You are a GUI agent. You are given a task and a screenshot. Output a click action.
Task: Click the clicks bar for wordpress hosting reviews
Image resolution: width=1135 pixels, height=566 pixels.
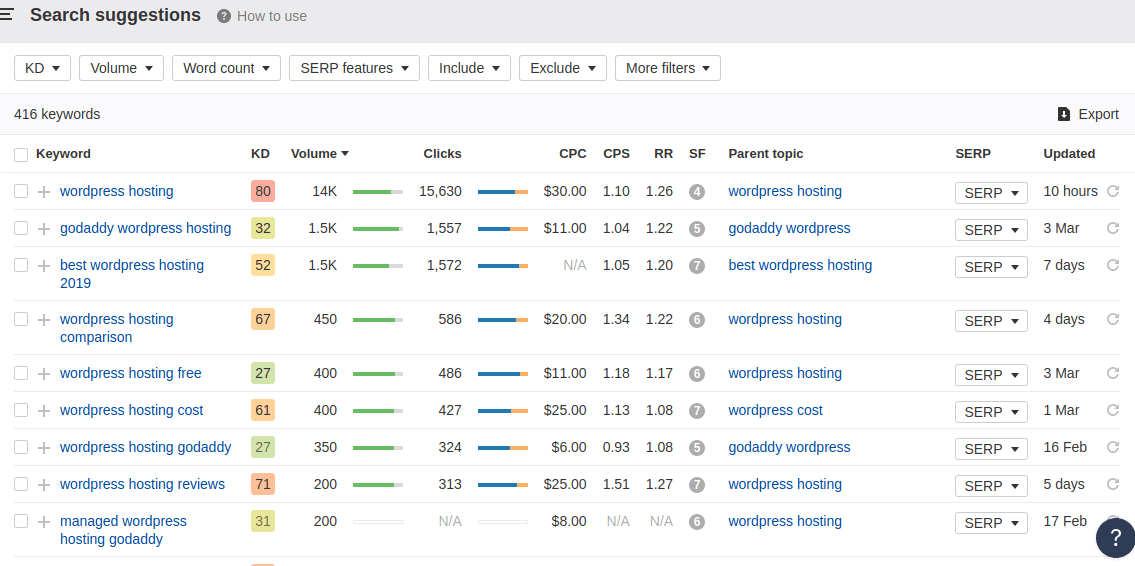[x=503, y=484]
